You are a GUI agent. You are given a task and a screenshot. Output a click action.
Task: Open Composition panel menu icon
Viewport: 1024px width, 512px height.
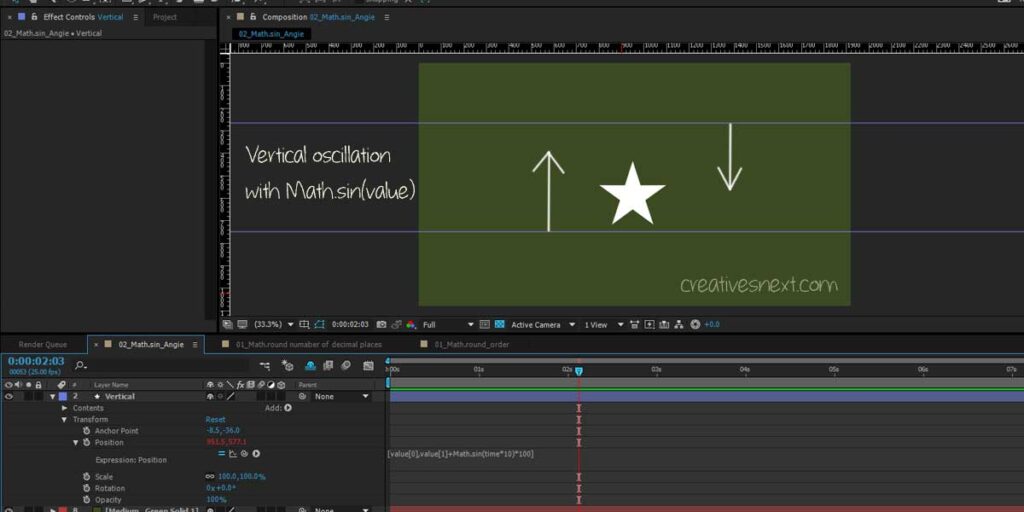(x=387, y=17)
